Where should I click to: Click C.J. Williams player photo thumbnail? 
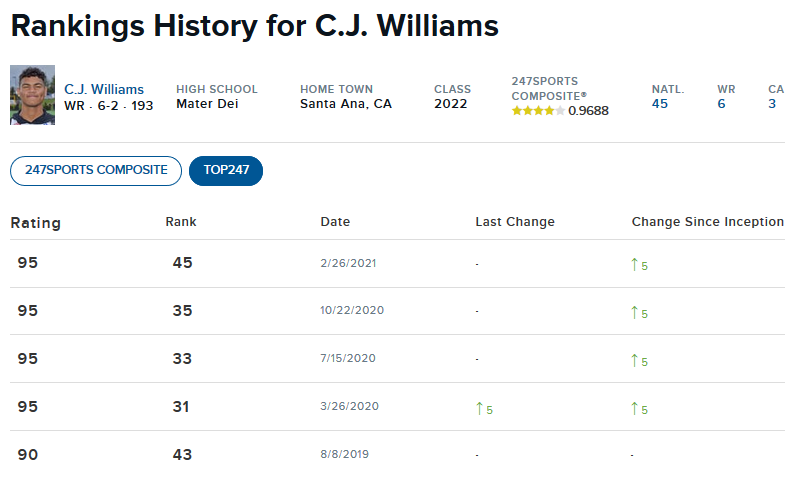coord(32,95)
